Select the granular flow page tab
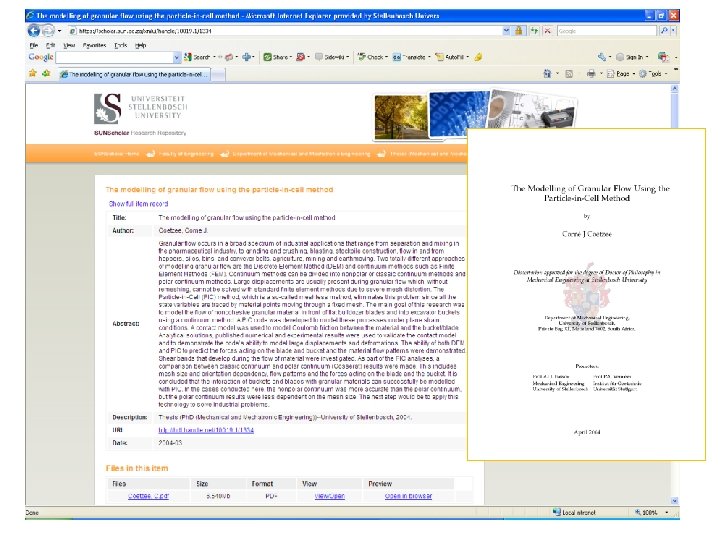720x540 pixels. point(134,74)
